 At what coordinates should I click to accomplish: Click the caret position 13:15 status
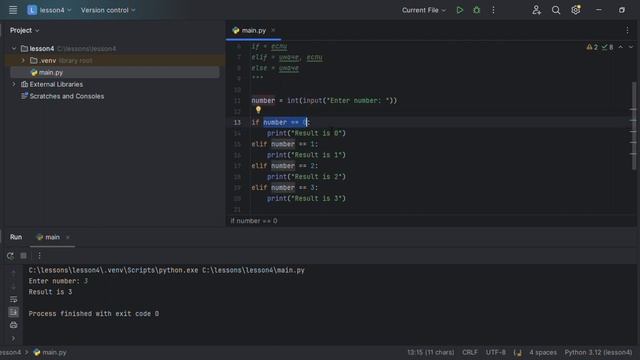click(430, 352)
